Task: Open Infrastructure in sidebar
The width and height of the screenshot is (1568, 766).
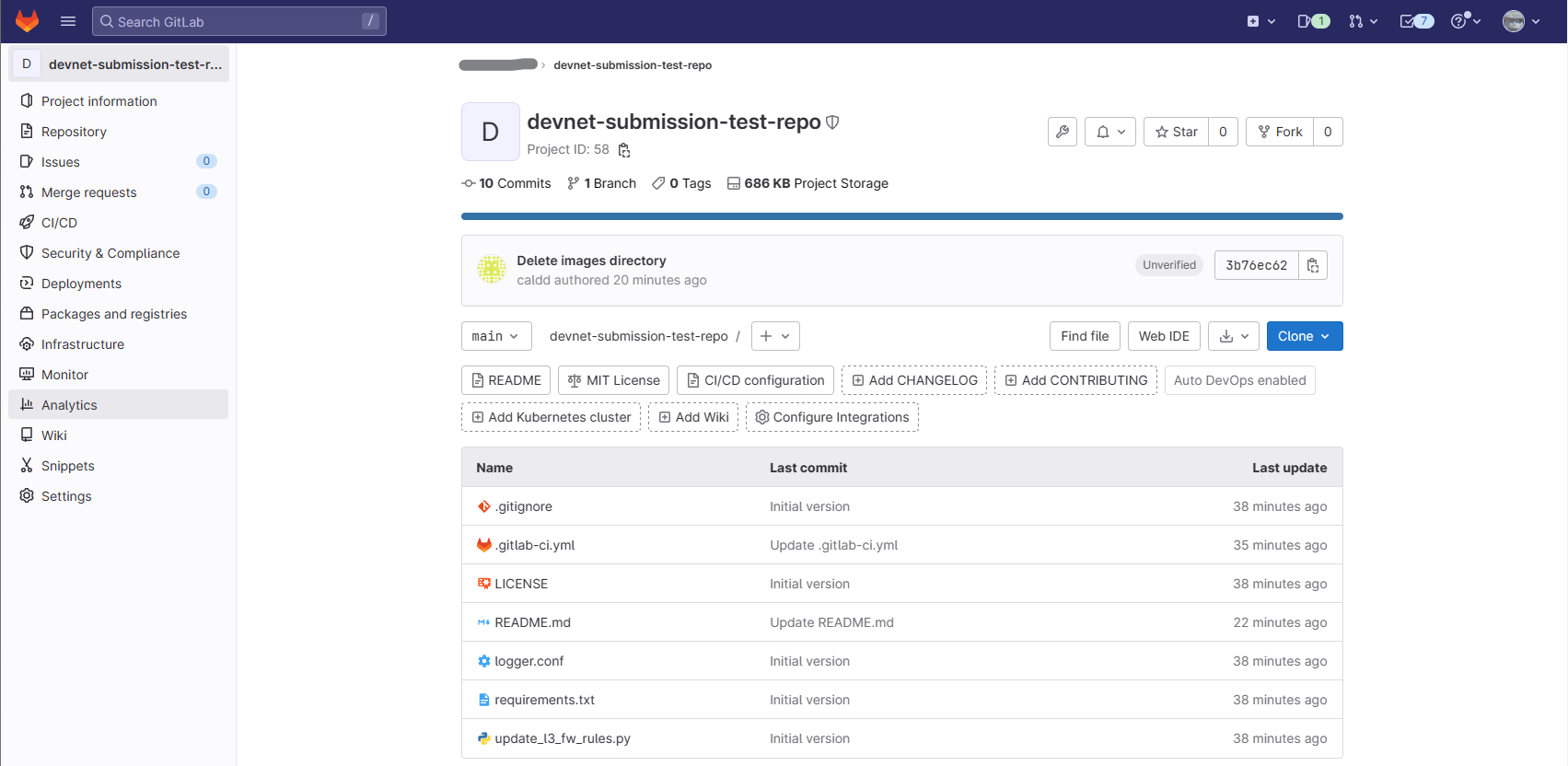Action: (119, 344)
